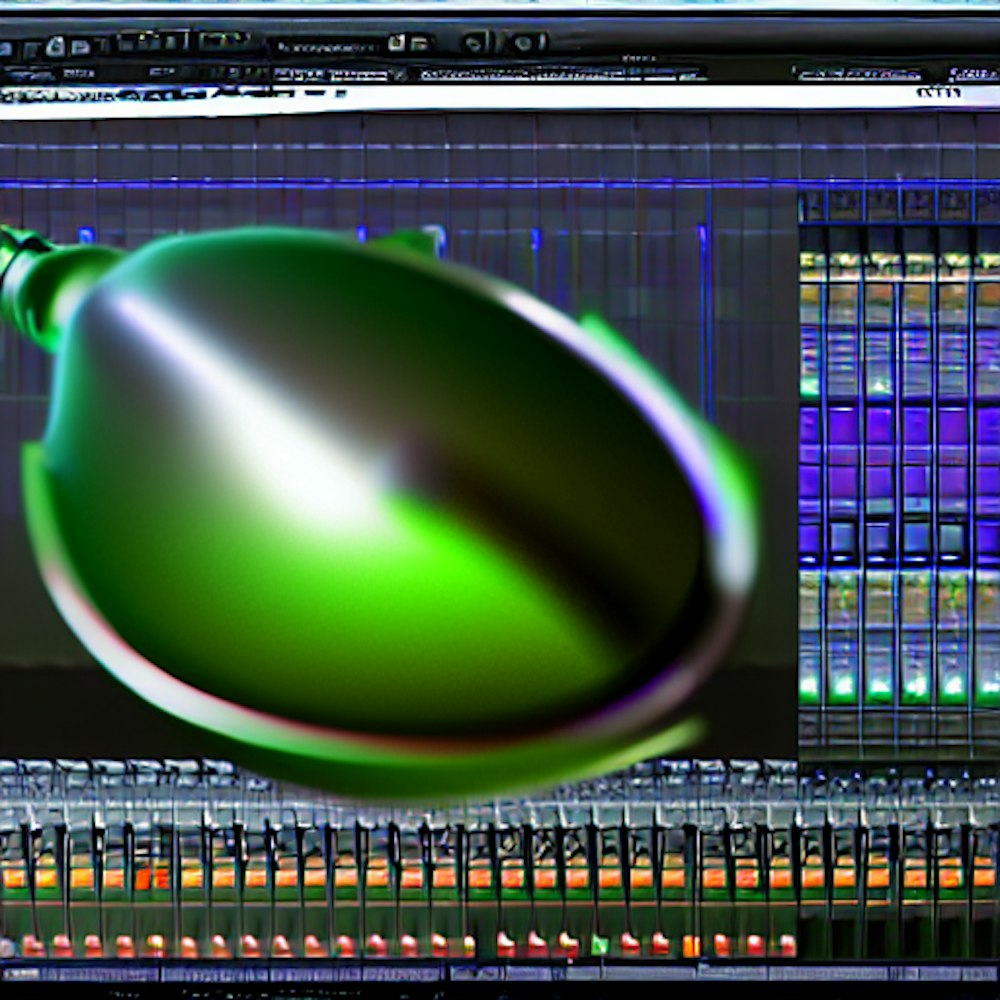Toggle the yellow indicator atop the first right-panel strip
The image size is (1000, 1000).
809,262
